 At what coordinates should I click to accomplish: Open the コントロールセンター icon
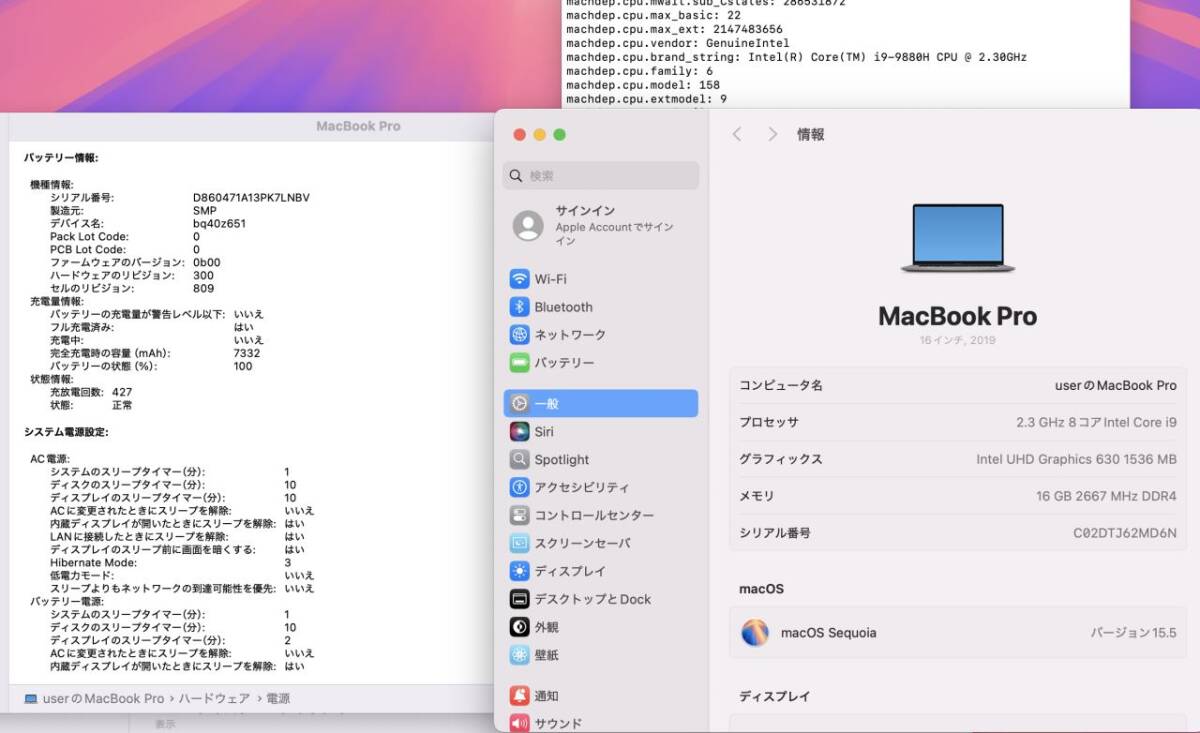point(519,516)
